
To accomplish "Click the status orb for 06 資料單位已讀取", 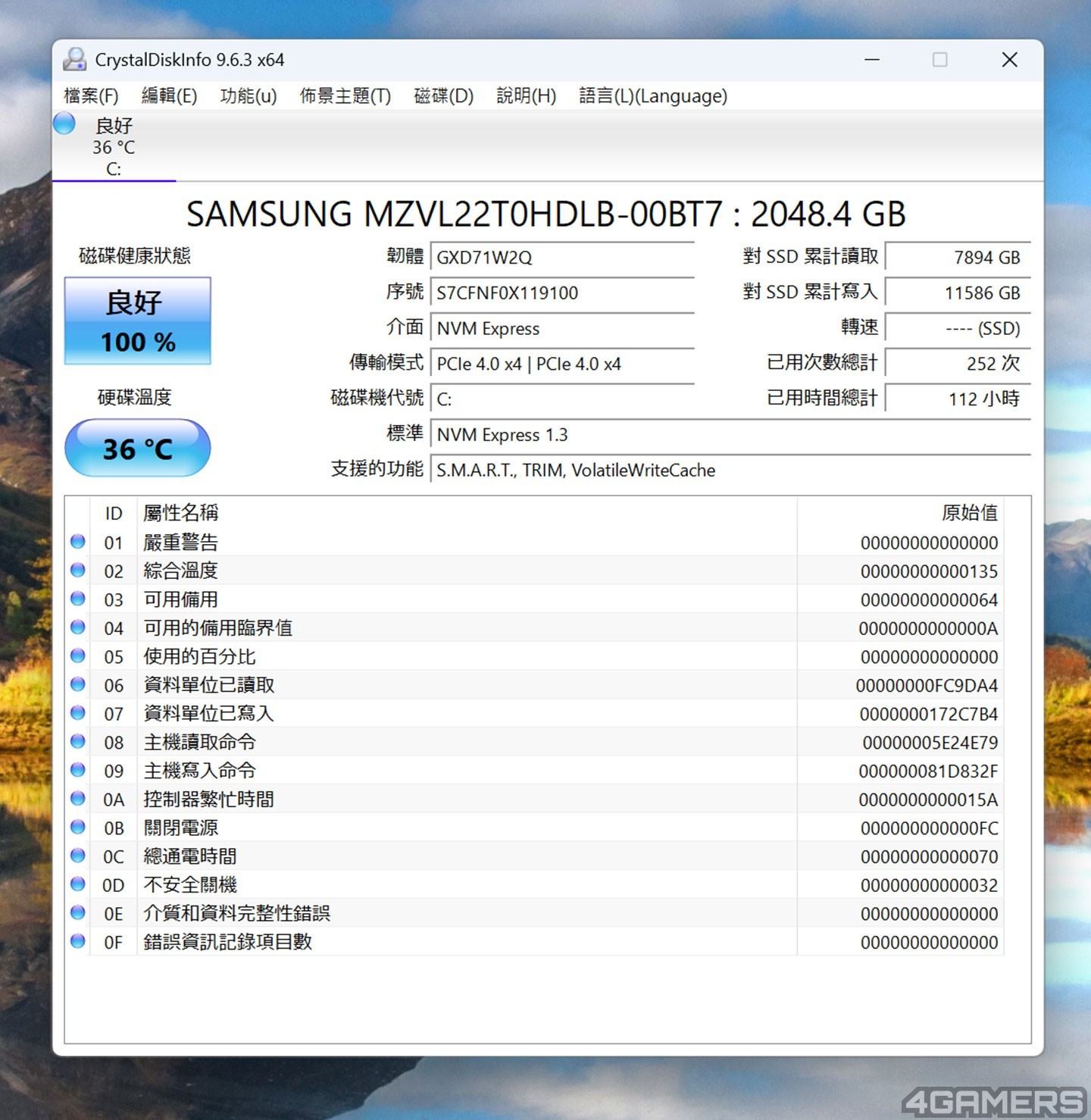I will tap(77, 684).
